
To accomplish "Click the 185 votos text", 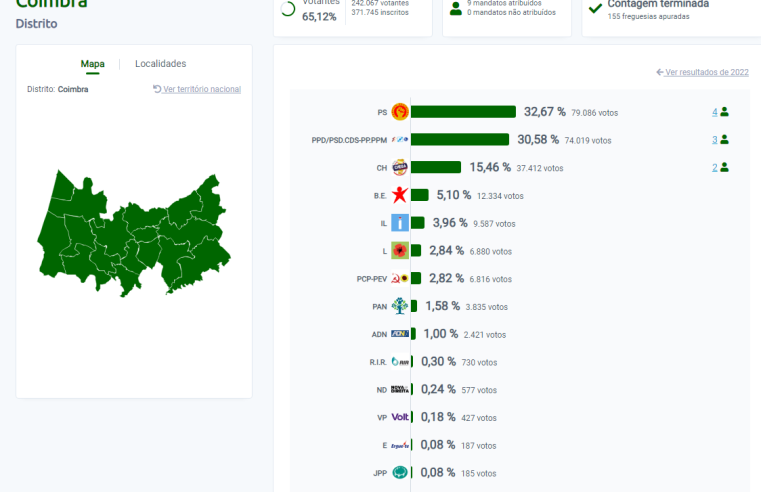I will point(479,473).
